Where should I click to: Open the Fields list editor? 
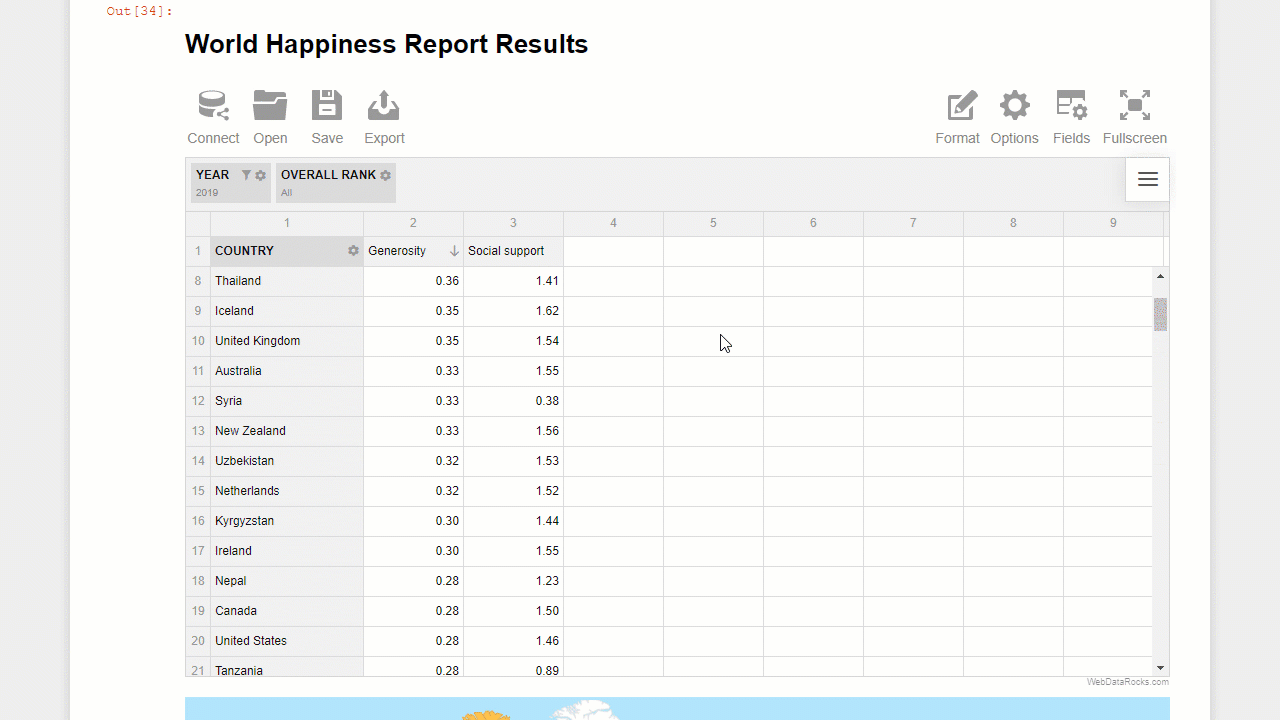[x=1071, y=118]
